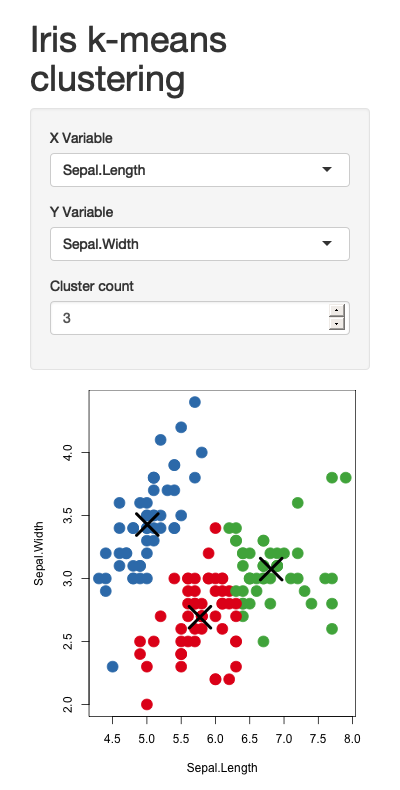This screenshot has height=790, width=400.
Task: Open the X Variable dropdown arrow
Action: [x=327, y=170]
